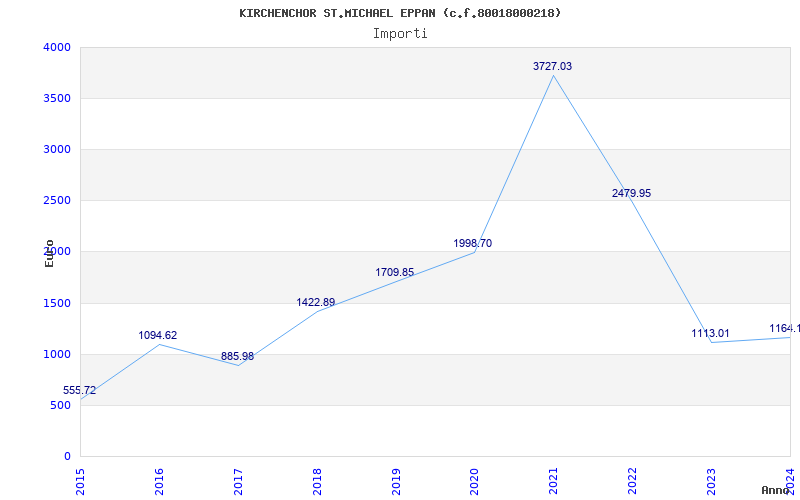Select the 2479.95 data label
Screen dimensions: 800x500
[632, 193]
